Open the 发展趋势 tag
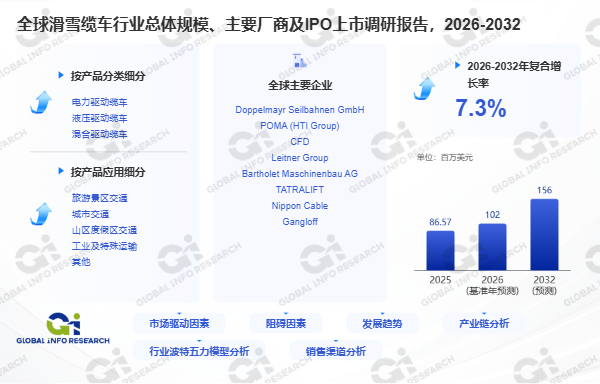 [x=382, y=324]
